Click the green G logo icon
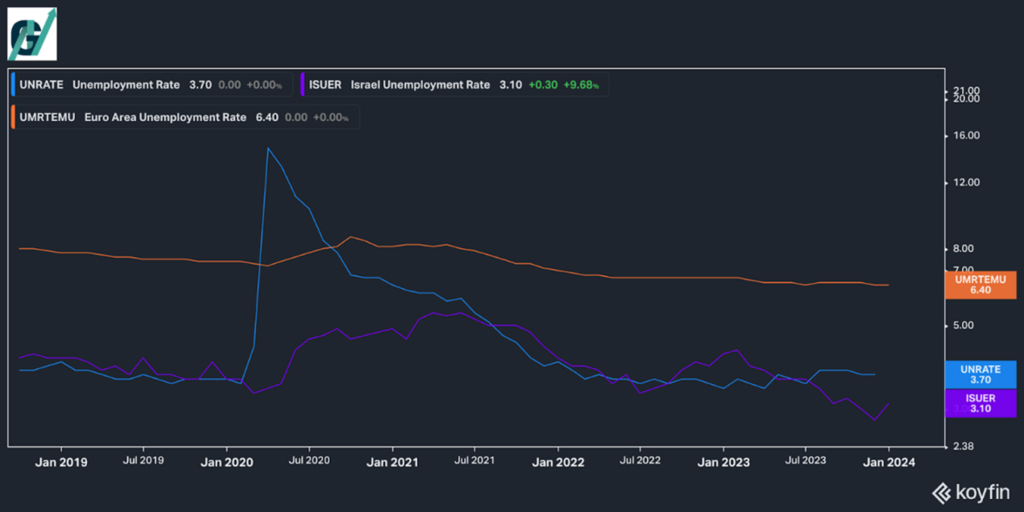 [32, 34]
